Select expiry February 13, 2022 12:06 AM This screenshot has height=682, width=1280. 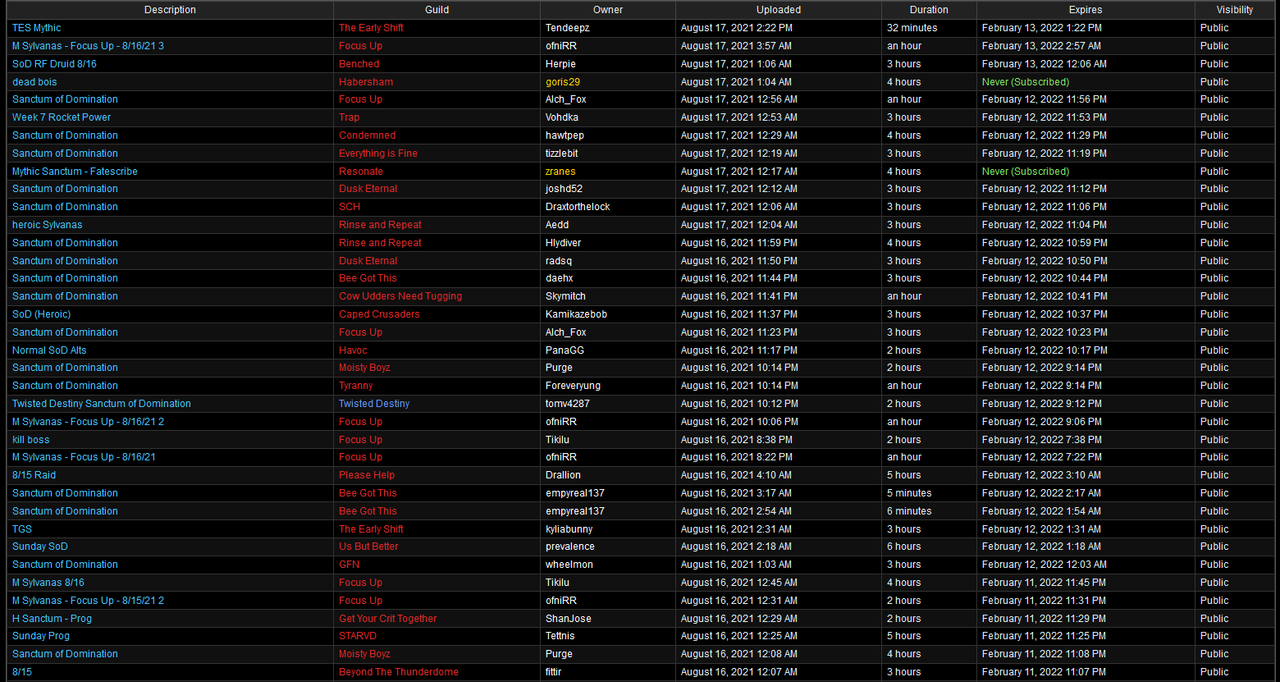pyautogui.click(x=1044, y=64)
